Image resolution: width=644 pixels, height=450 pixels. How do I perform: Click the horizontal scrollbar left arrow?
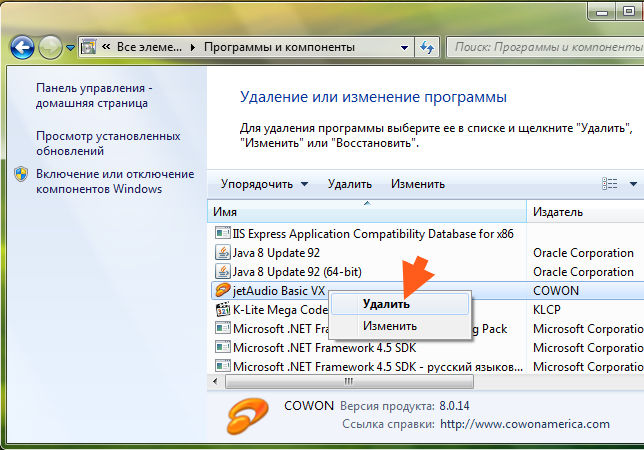tap(215, 381)
